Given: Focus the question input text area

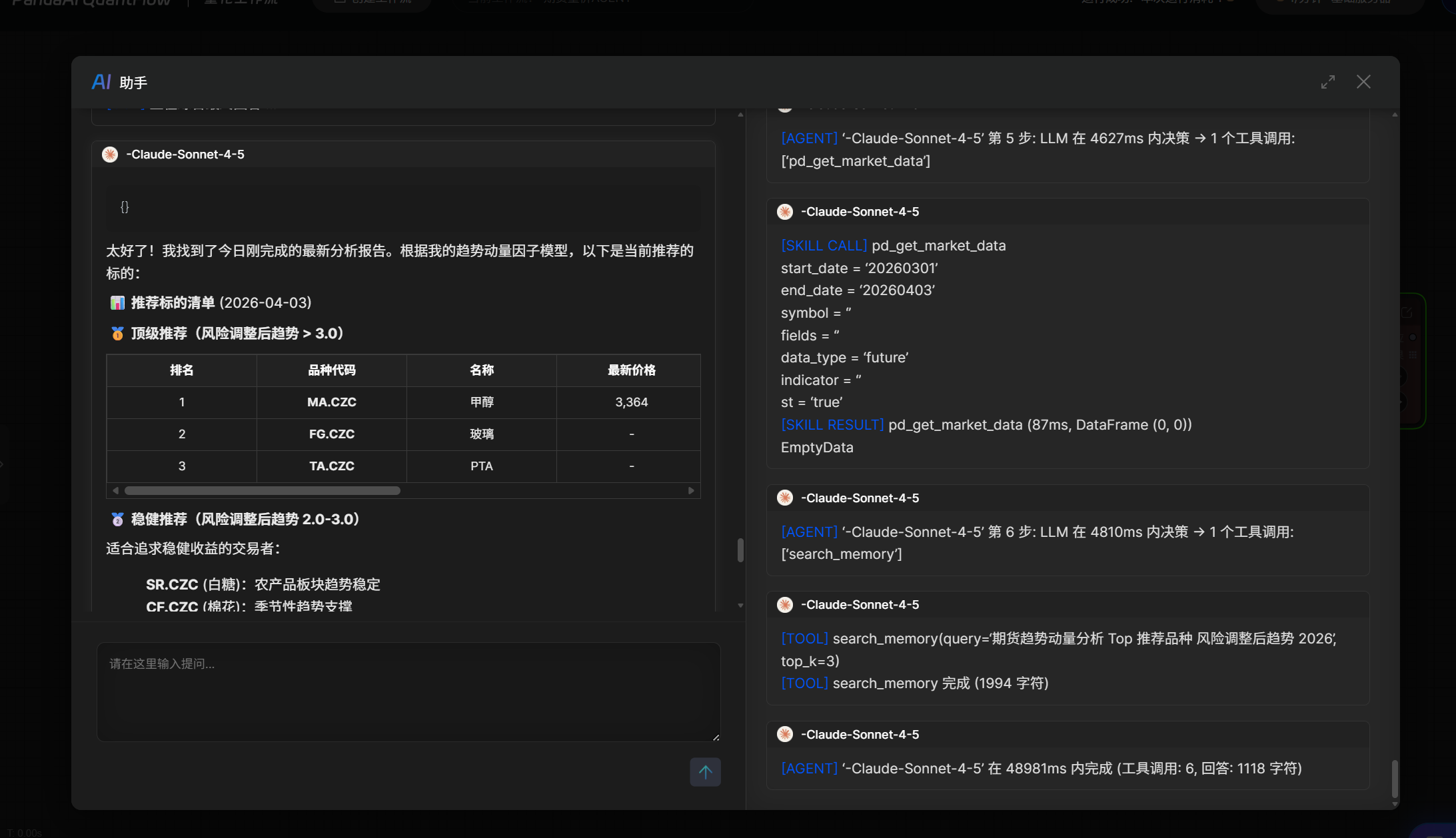Looking at the screenshot, I should tap(408, 691).
